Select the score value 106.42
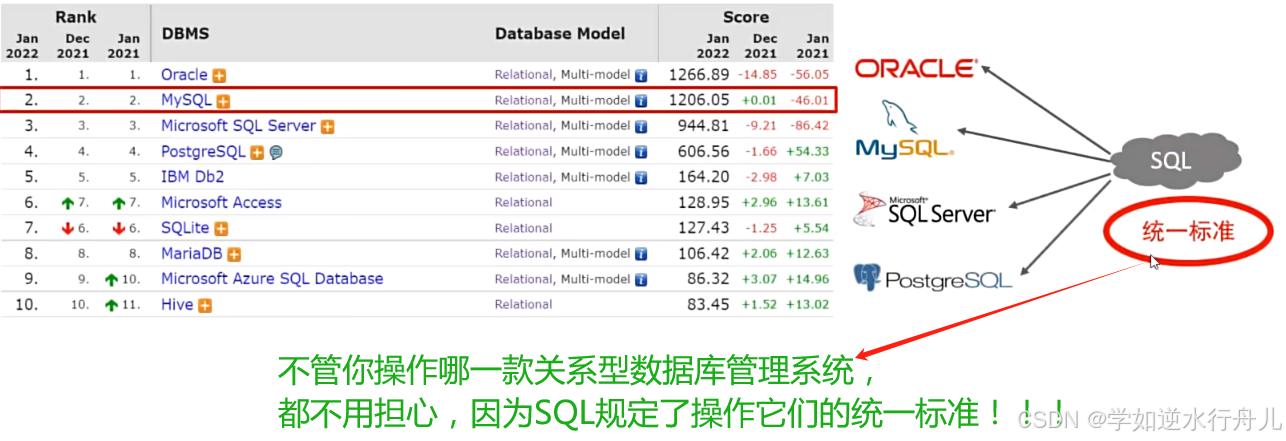1286x441 pixels. [705, 254]
